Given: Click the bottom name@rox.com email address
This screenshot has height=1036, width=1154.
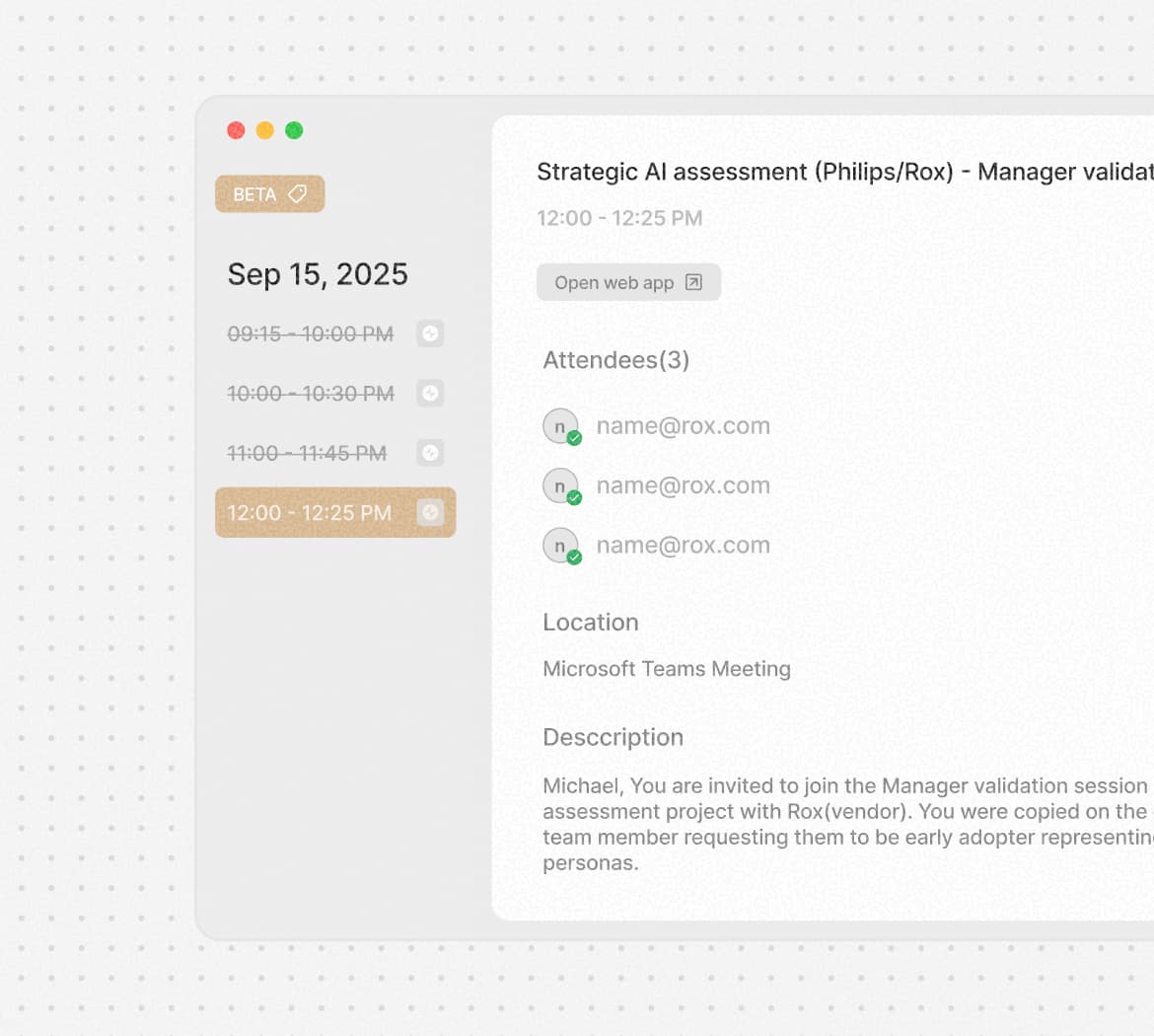Looking at the screenshot, I should [683, 546].
